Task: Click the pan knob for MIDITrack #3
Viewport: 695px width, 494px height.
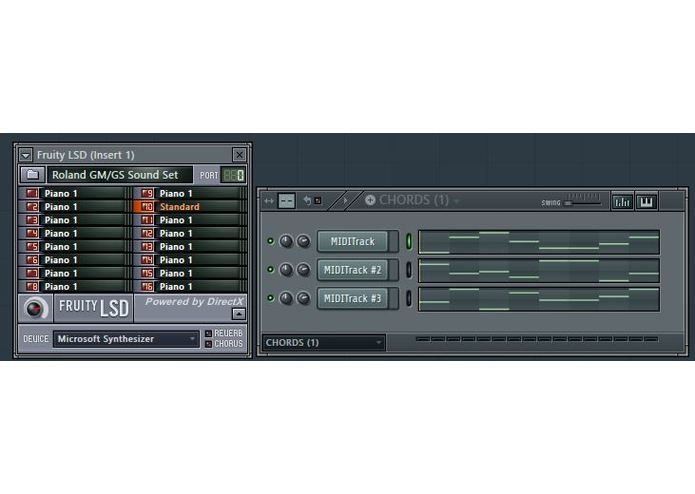Action: (286, 298)
